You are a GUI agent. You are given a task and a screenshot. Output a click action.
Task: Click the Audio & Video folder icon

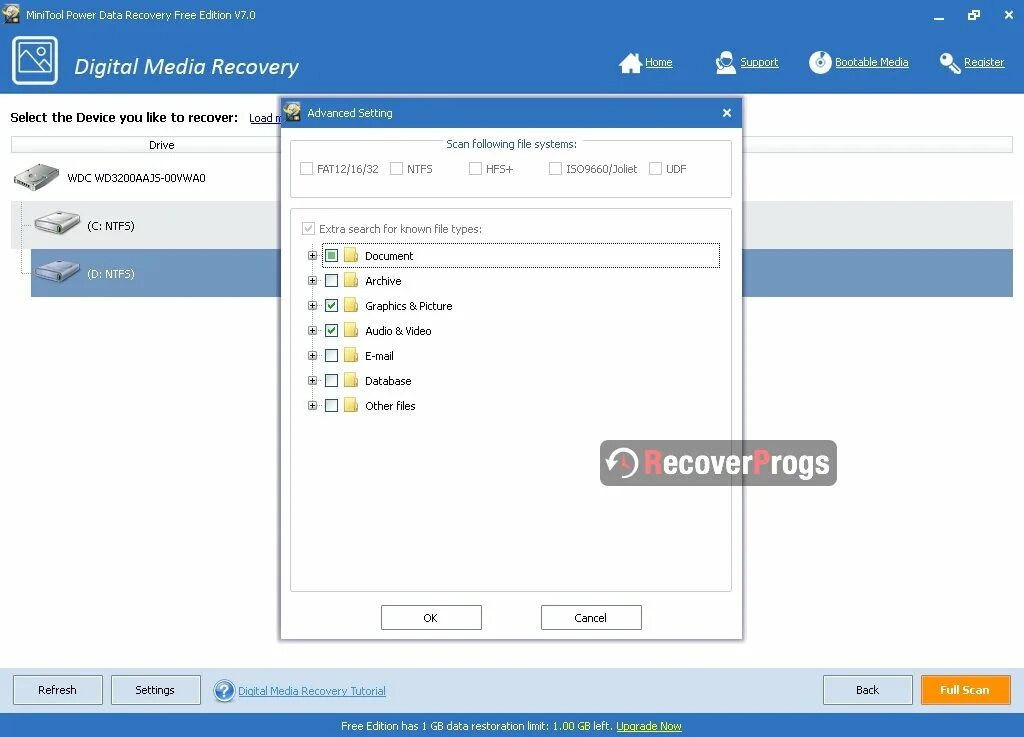coord(351,330)
